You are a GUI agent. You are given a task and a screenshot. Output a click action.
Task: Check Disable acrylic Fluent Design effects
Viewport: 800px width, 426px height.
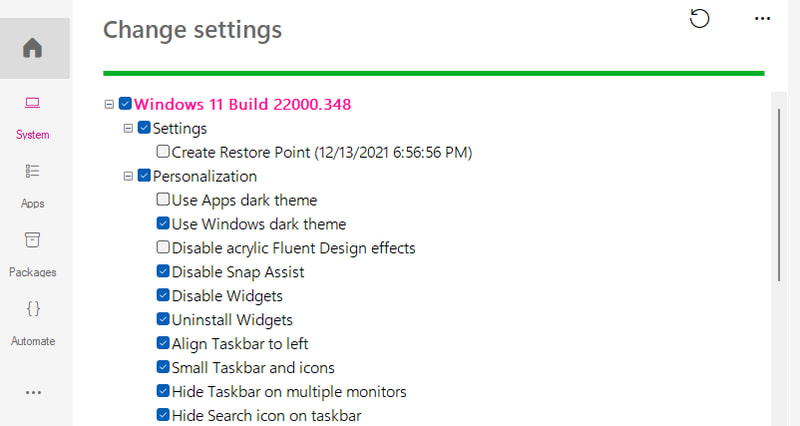coord(163,247)
